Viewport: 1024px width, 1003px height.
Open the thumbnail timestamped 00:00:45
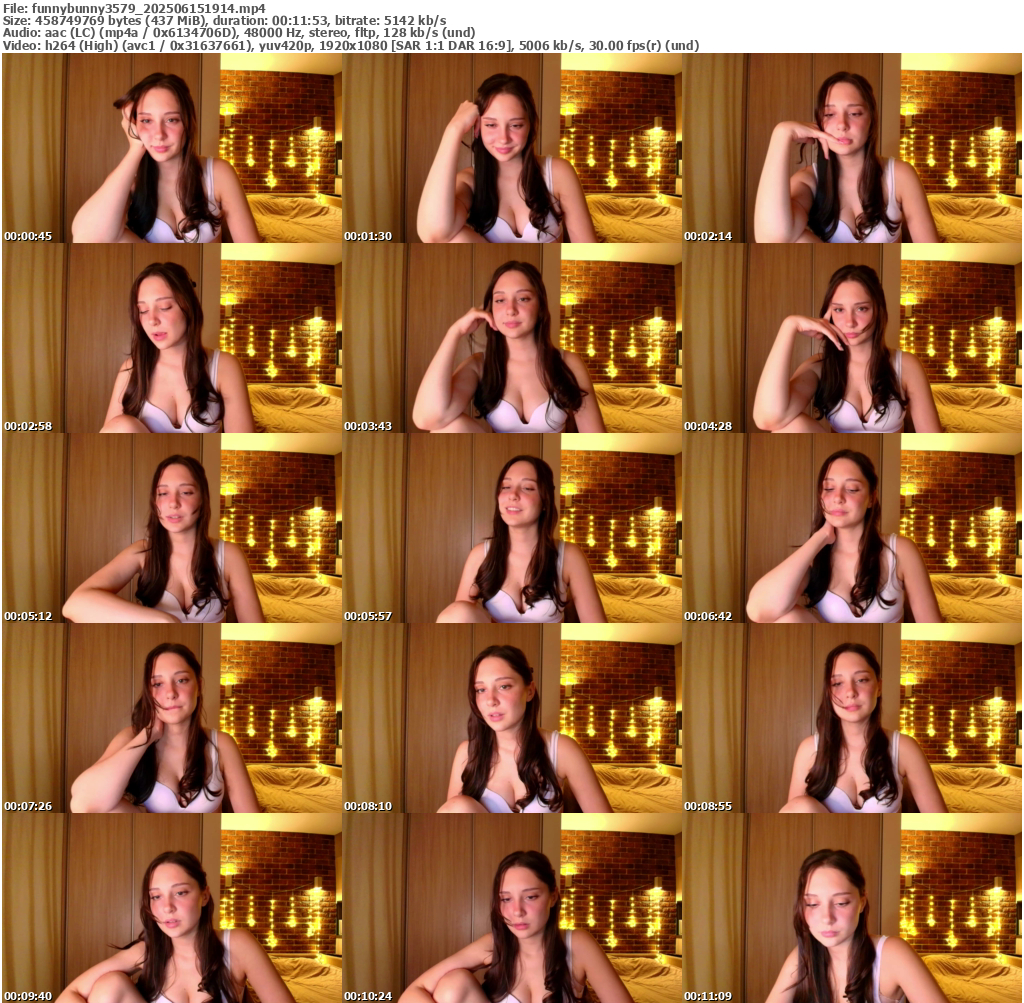click(x=171, y=148)
